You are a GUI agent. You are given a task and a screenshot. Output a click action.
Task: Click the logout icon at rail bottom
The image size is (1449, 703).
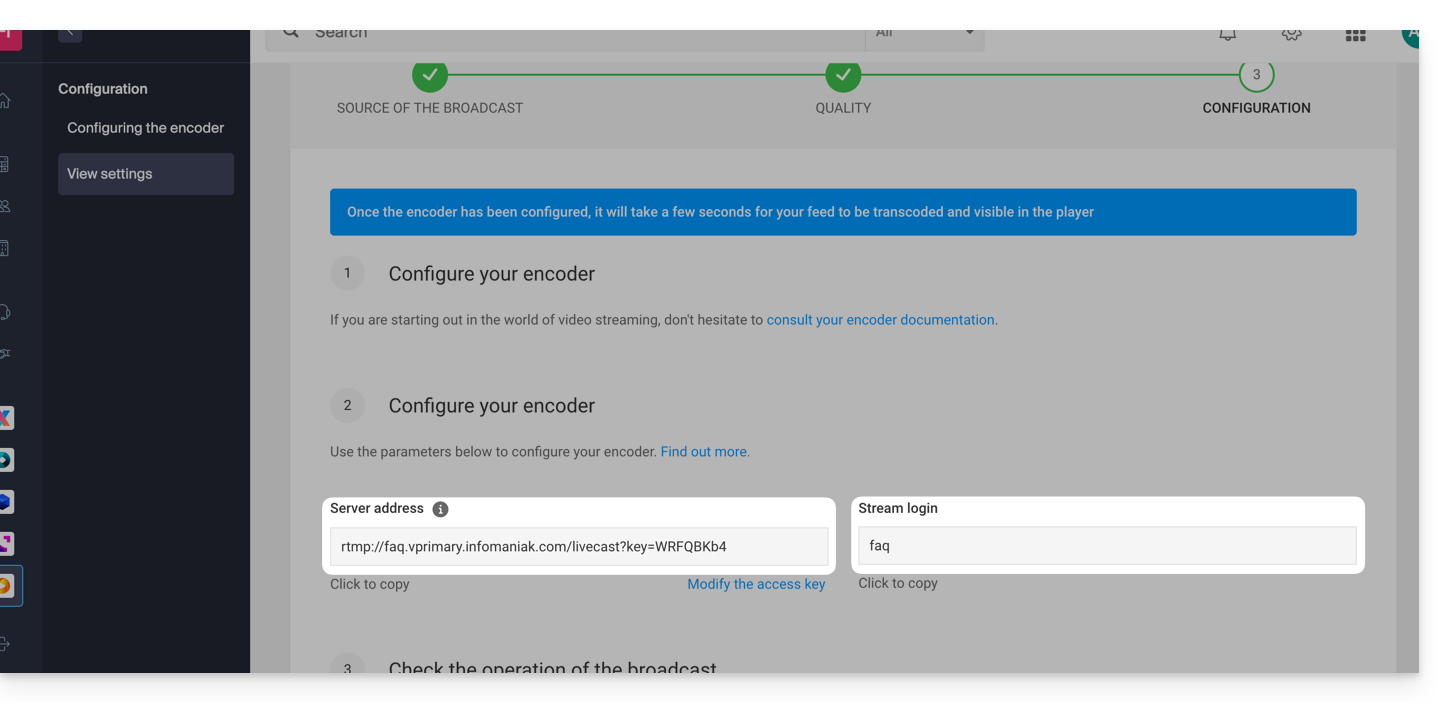(6, 644)
